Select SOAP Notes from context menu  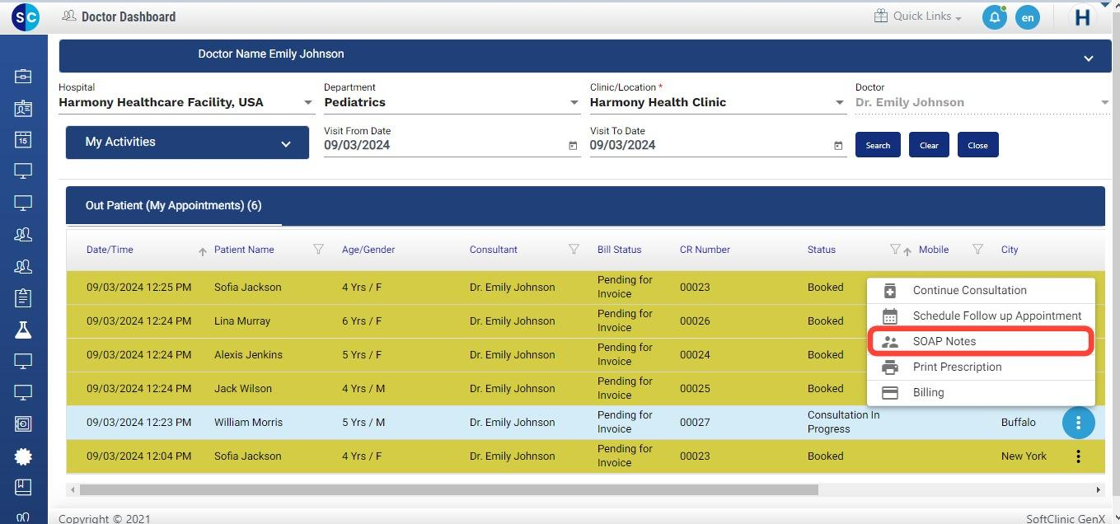(944, 342)
